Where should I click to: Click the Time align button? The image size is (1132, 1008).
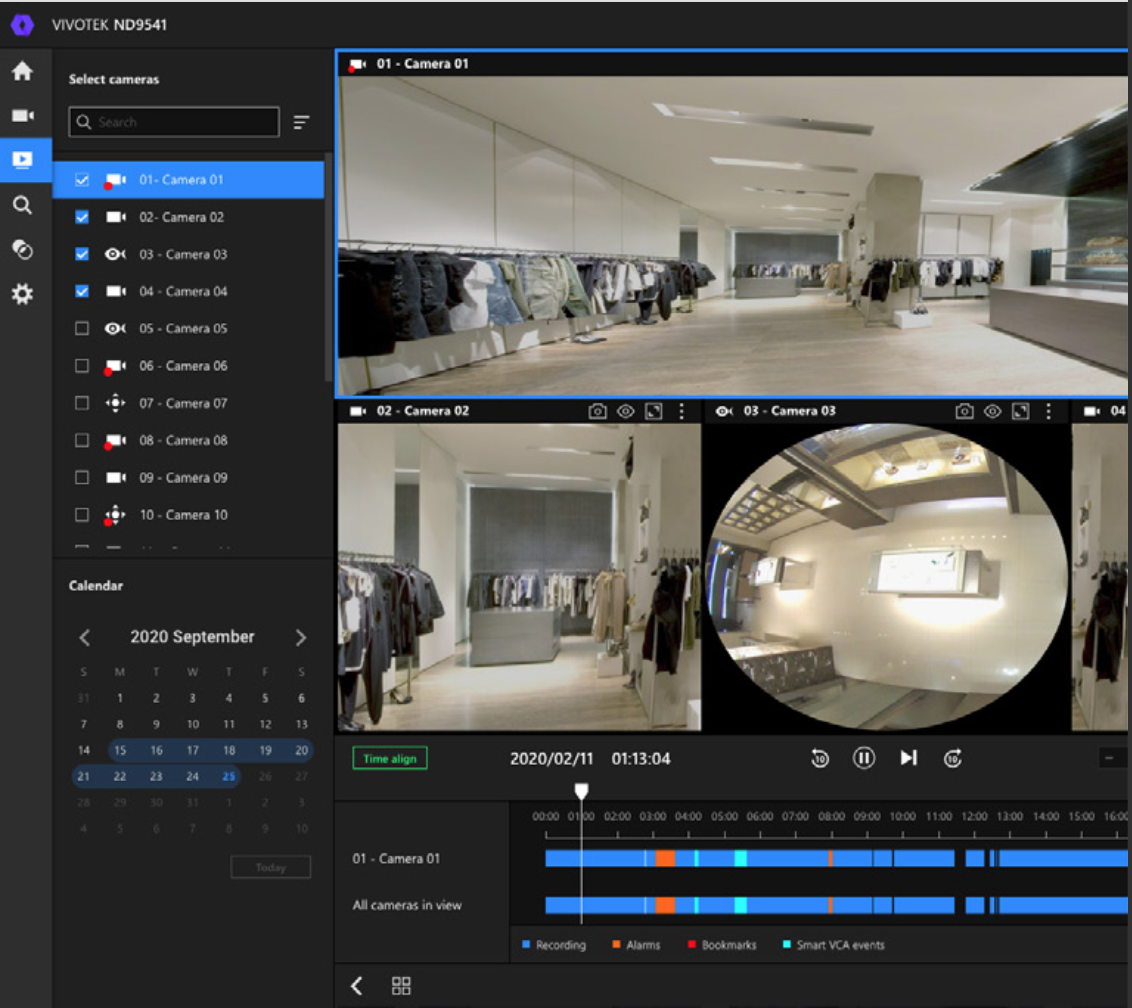coord(389,759)
